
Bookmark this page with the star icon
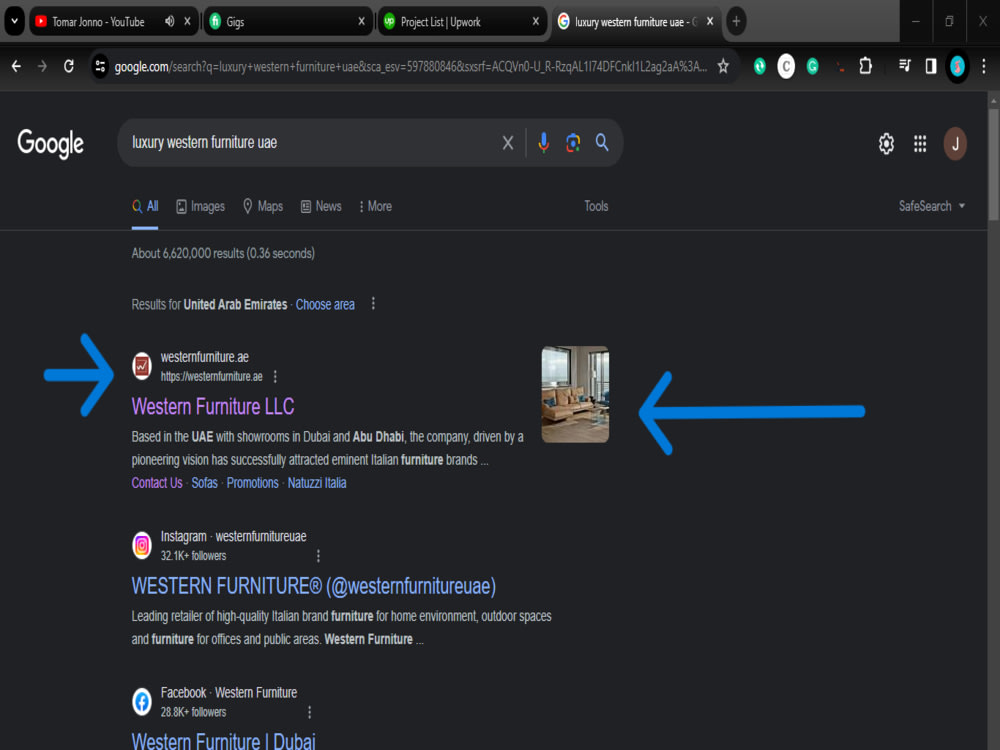coord(723,66)
